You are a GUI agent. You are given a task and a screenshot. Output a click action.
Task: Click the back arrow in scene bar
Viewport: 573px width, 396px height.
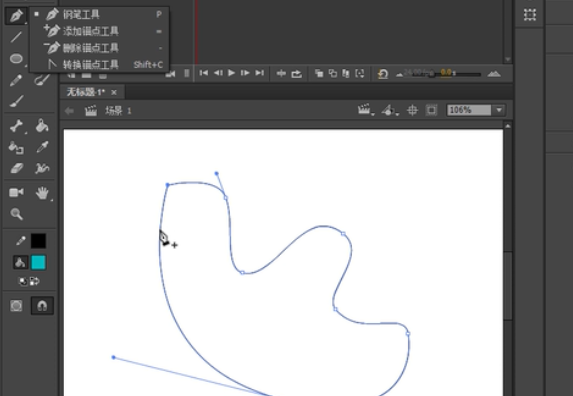69,111
